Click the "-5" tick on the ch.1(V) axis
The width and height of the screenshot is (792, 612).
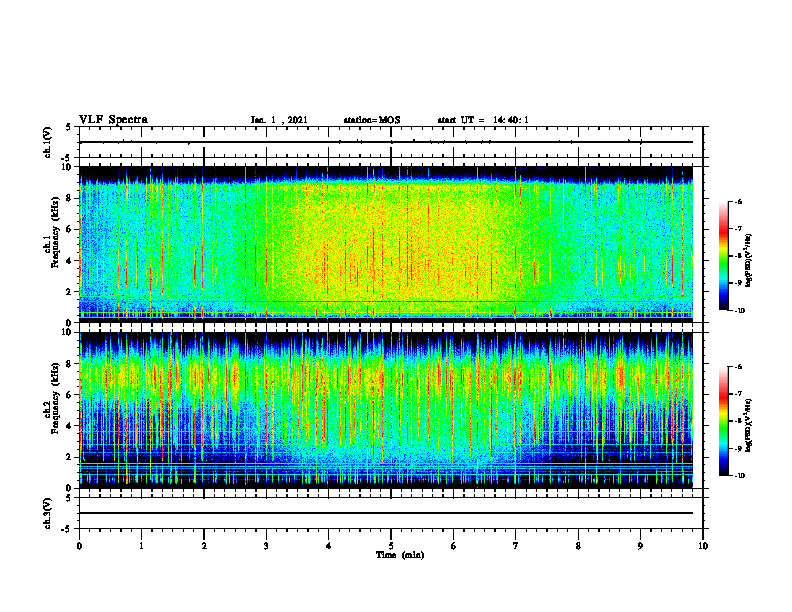pos(68,158)
